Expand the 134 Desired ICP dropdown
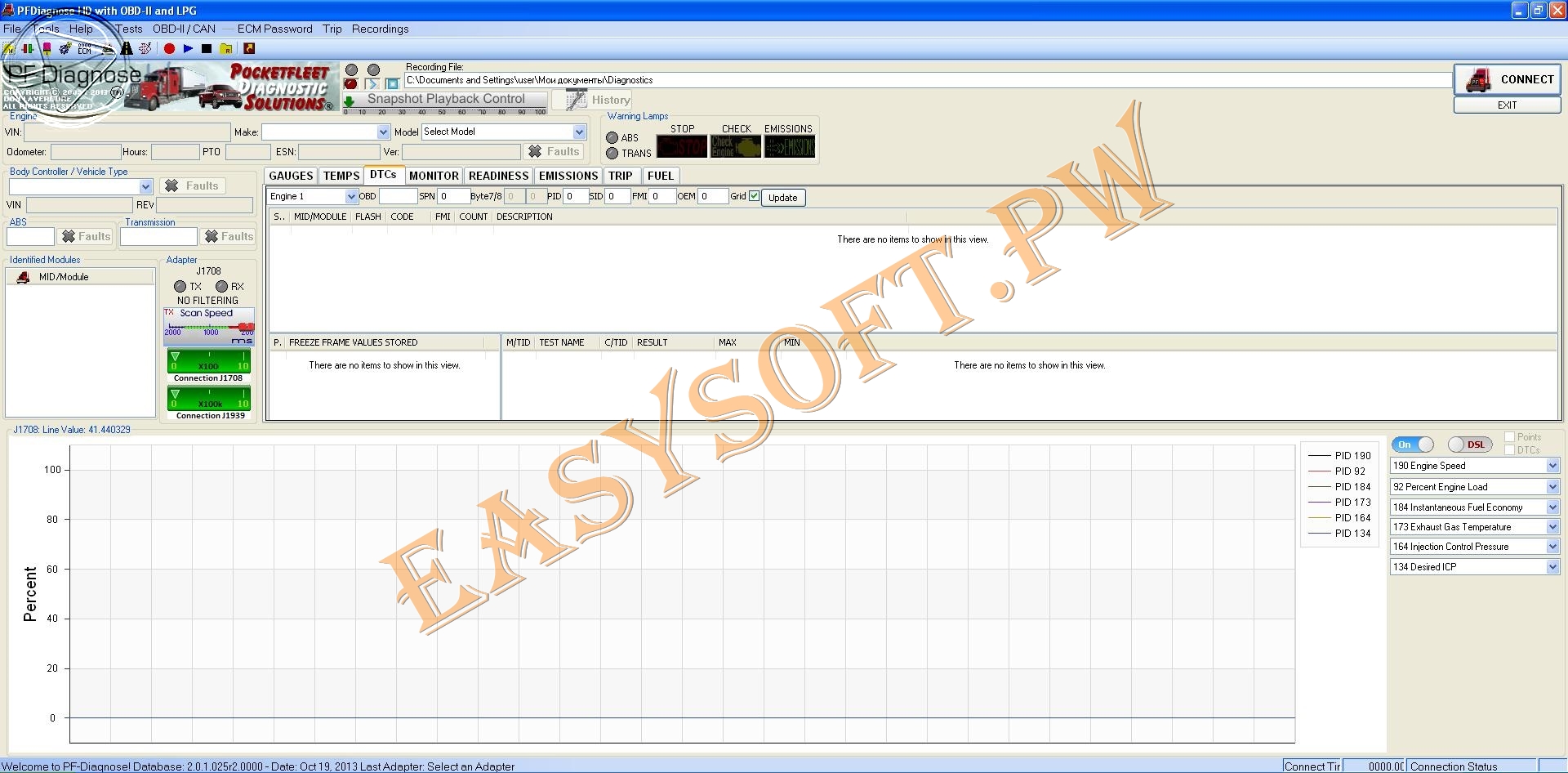The width and height of the screenshot is (1568, 773). tap(1552, 567)
